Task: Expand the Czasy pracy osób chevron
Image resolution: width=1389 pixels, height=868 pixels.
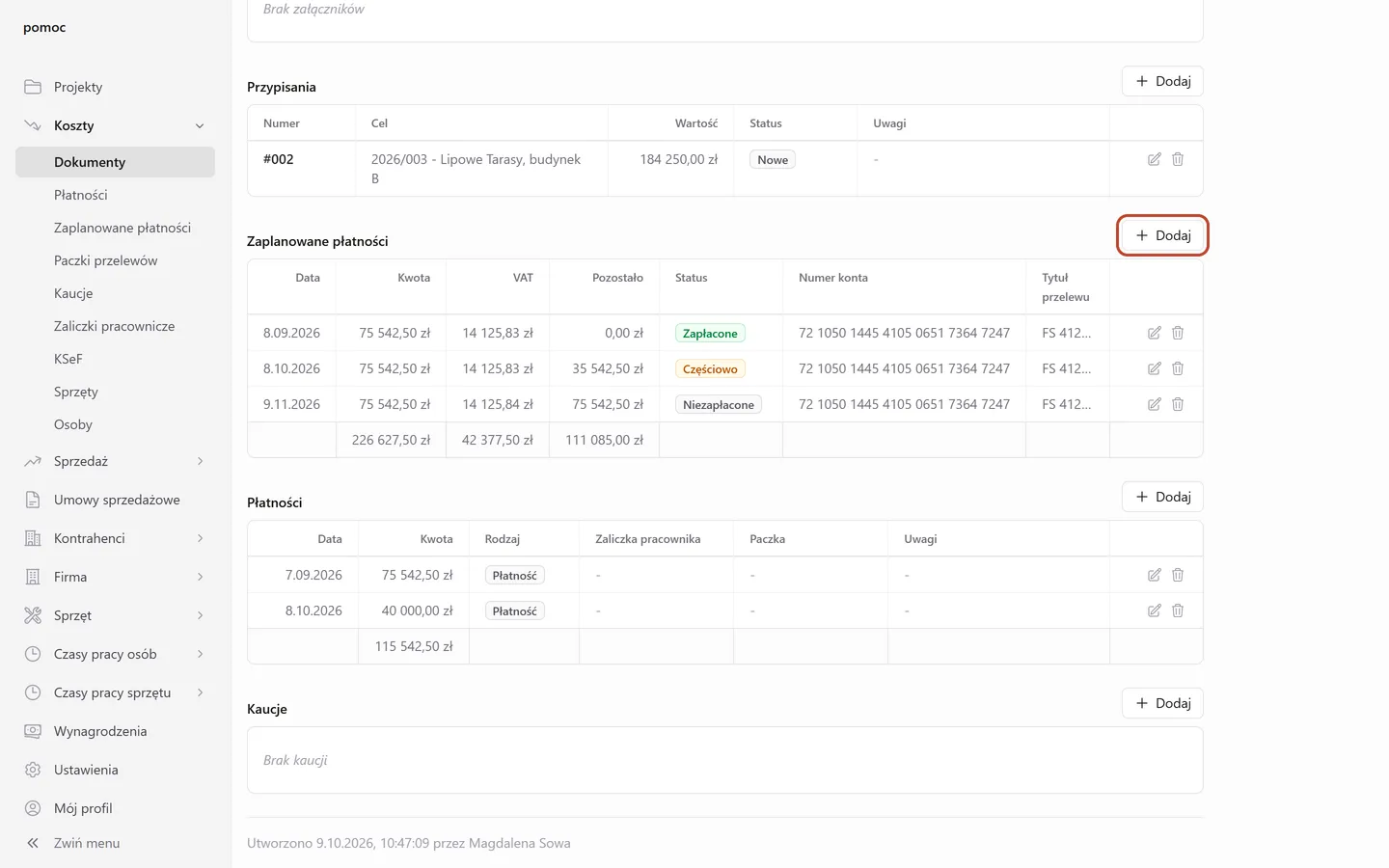Action: [x=200, y=654]
